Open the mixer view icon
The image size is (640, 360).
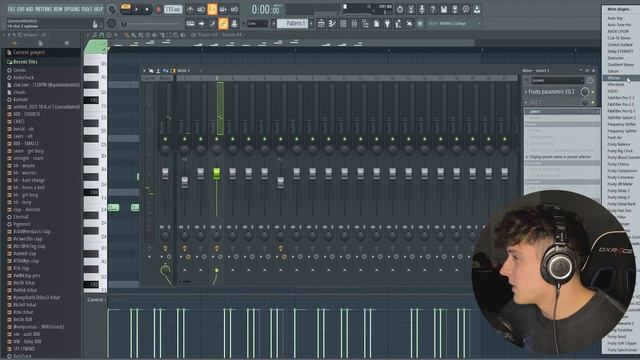click(x=354, y=24)
